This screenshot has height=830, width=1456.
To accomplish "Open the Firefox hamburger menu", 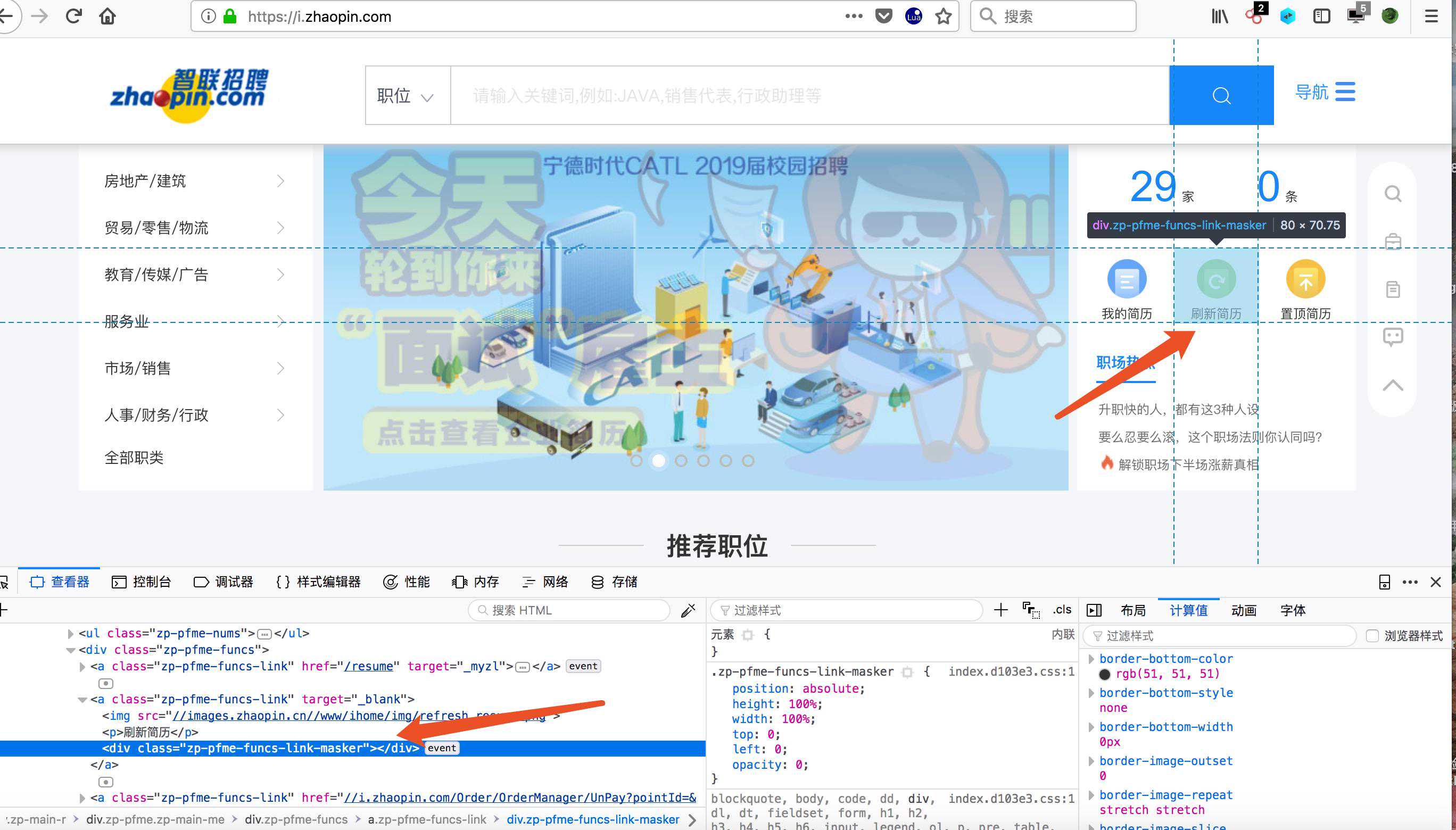I will tap(1431, 16).
